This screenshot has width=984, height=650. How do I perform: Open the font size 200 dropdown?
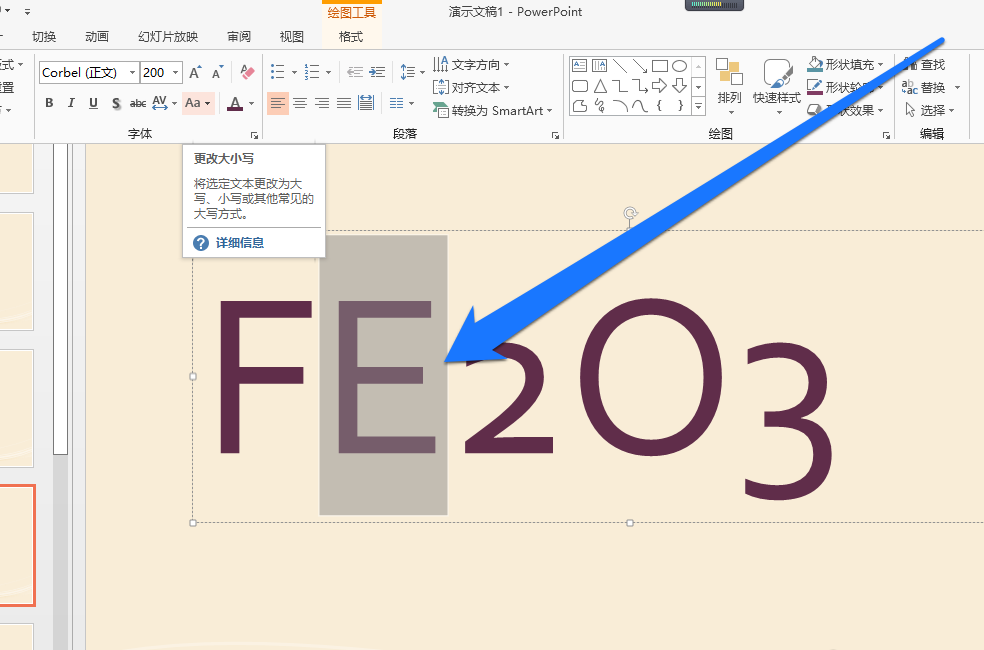176,72
